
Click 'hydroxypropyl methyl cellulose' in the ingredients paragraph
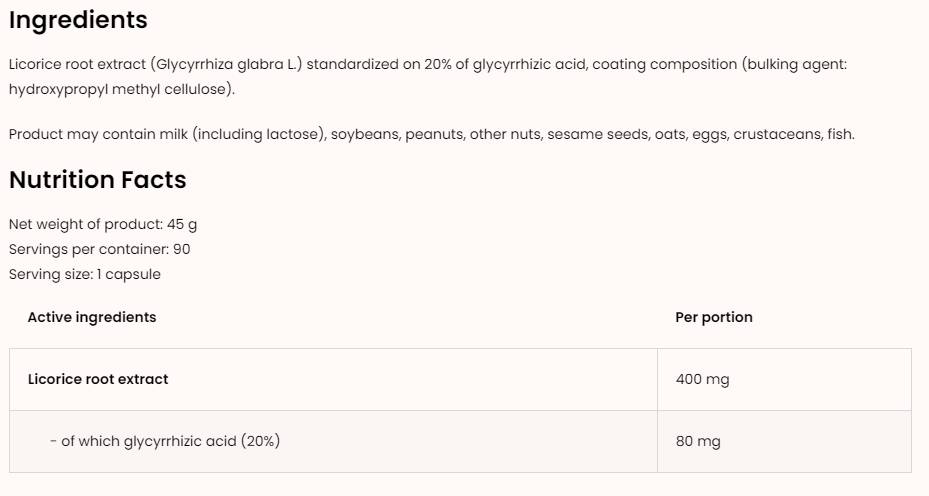tap(118, 89)
